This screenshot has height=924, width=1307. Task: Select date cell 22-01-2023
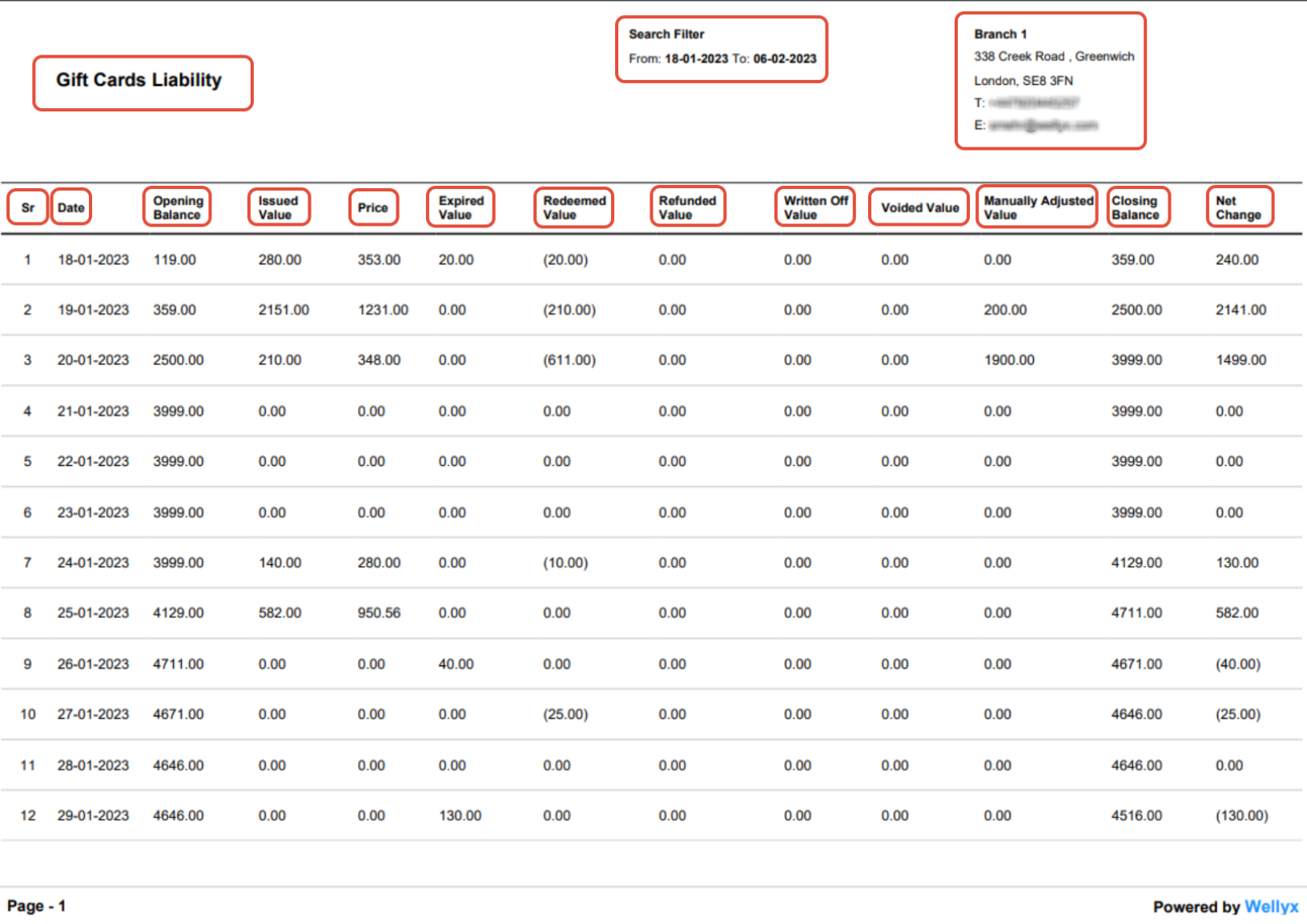tap(93, 462)
